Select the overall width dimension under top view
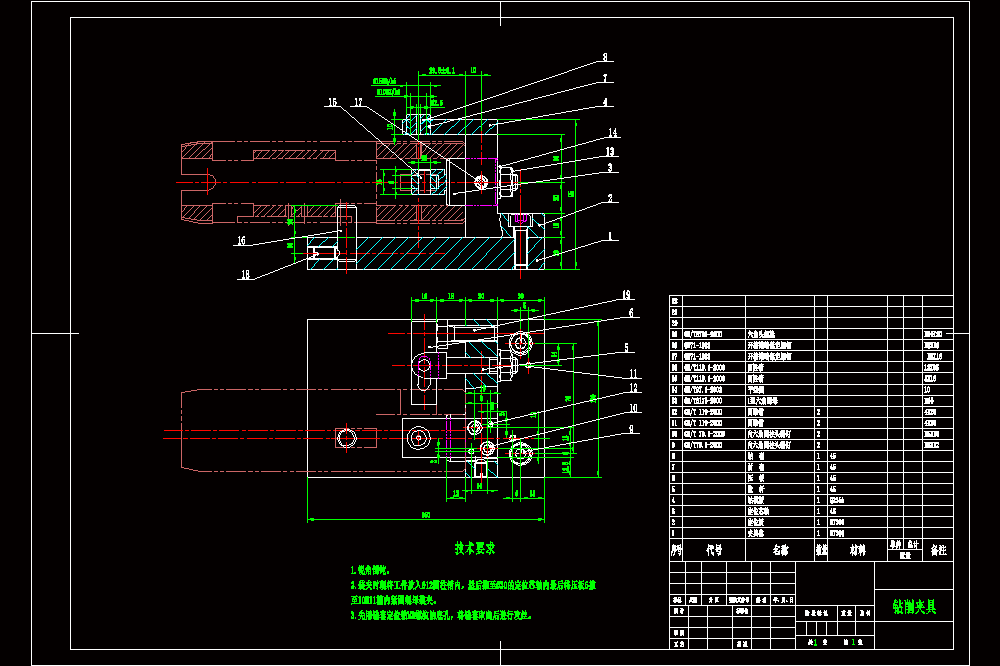The image size is (1000, 666). tap(425, 515)
